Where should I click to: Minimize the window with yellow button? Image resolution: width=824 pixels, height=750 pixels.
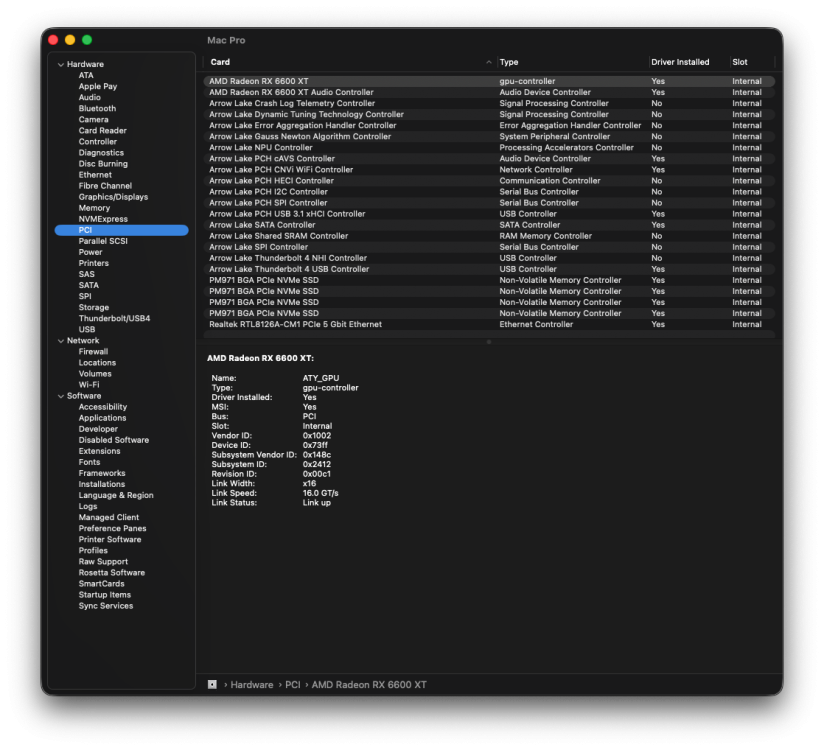coord(70,40)
